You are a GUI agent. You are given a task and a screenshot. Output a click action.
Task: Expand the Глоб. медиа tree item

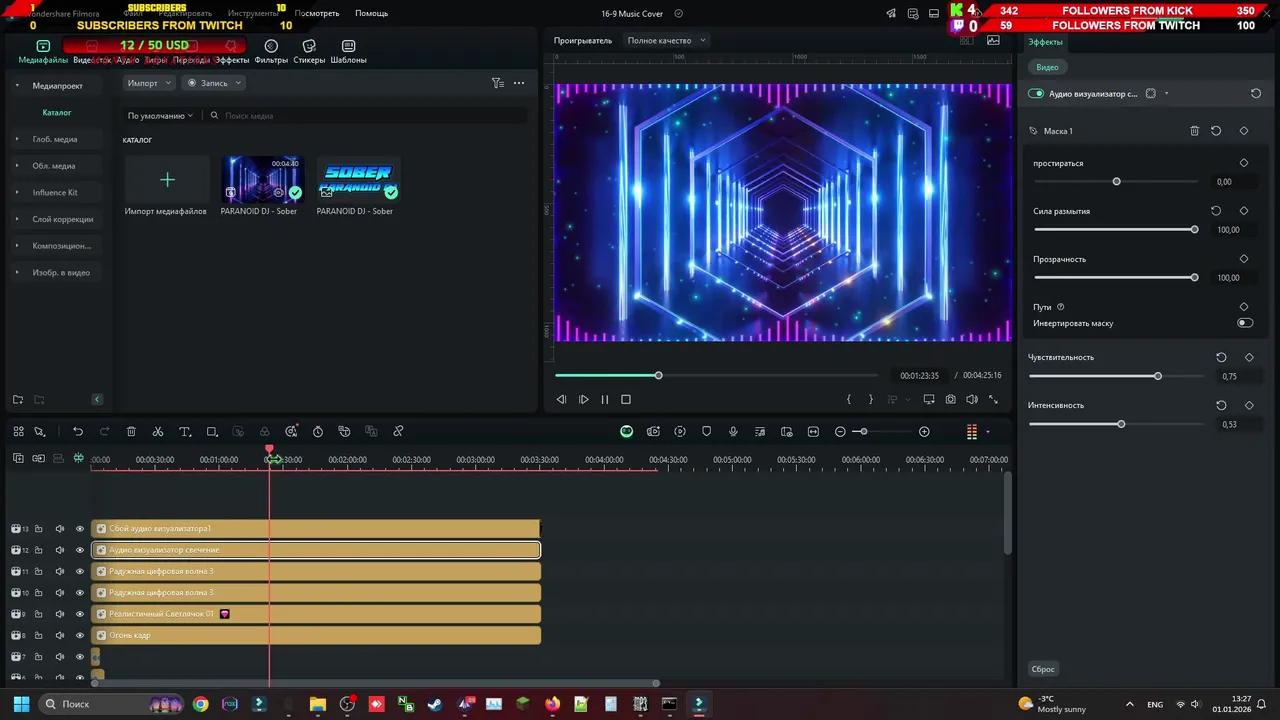click(17, 139)
